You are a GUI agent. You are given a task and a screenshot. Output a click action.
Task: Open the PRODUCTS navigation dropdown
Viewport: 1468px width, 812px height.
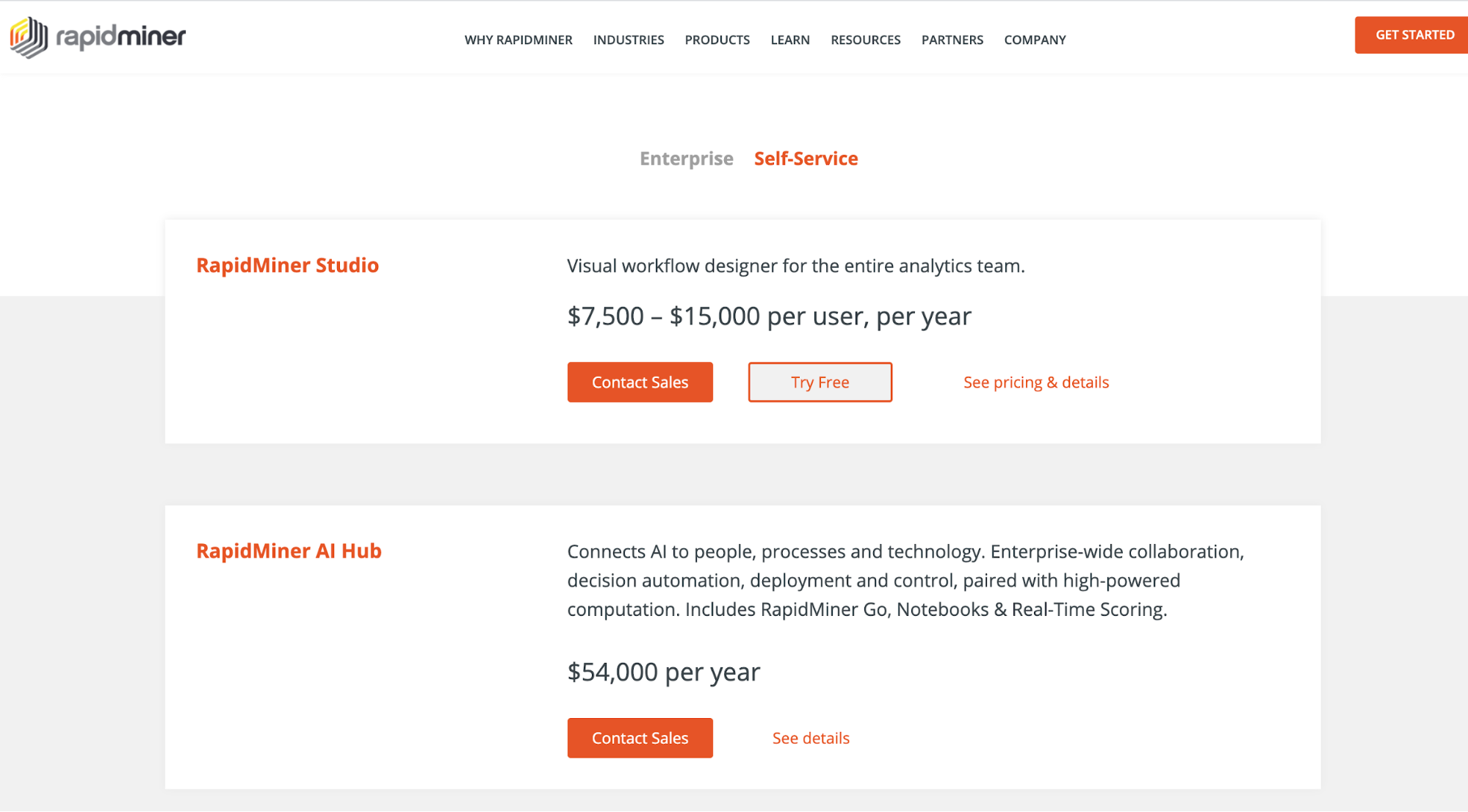point(717,40)
